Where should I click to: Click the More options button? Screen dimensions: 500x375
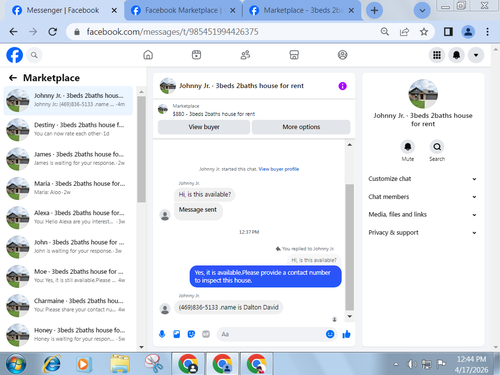(301, 127)
